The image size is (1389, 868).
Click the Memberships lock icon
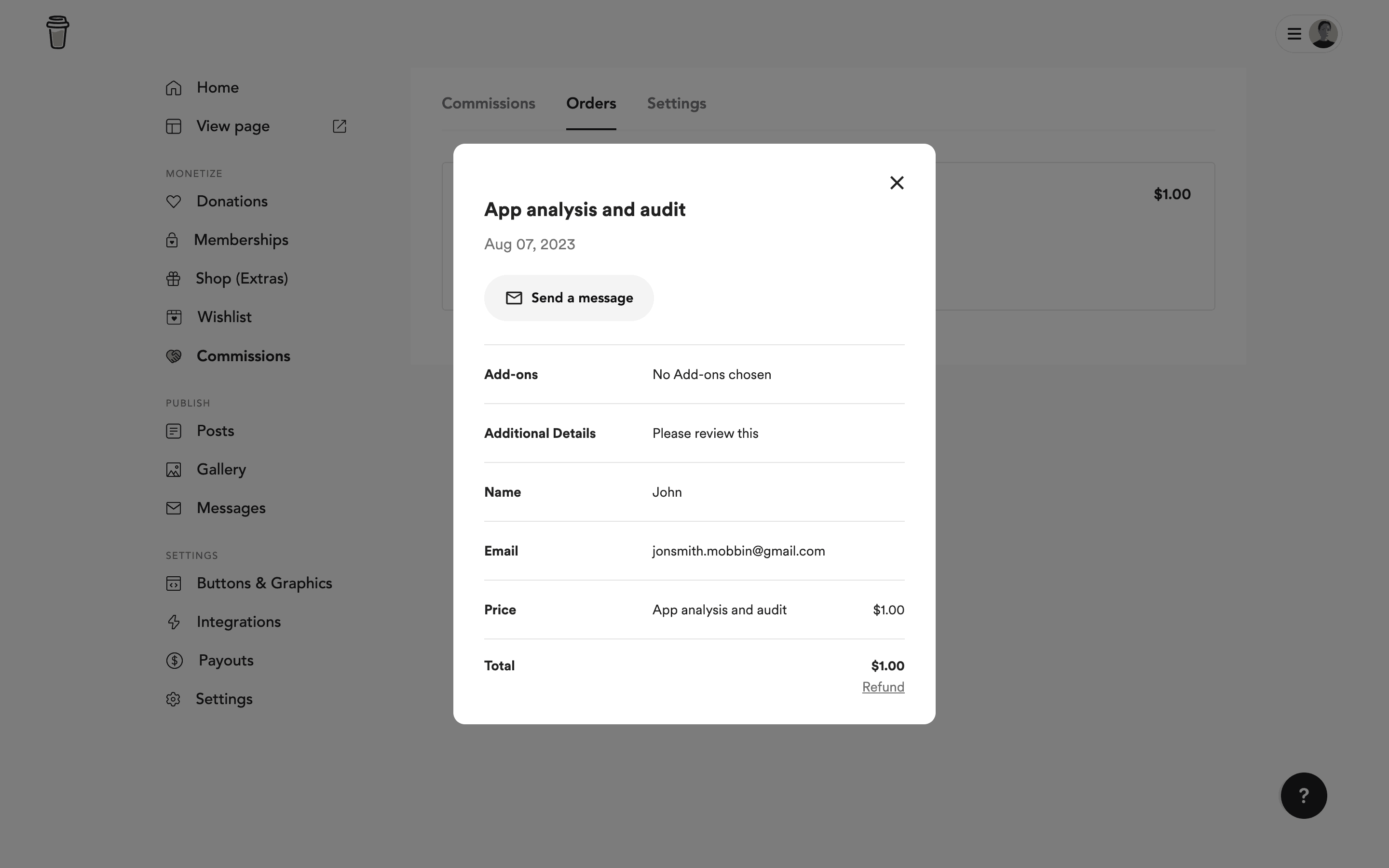pyautogui.click(x=172, y=240)
